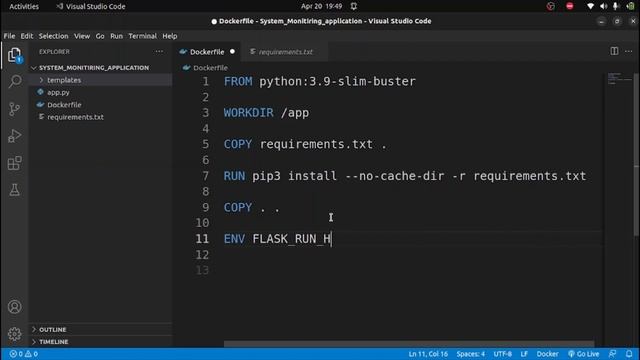Click the RUN keyword on line 7

pyautogui.click(x=234, y=176)
